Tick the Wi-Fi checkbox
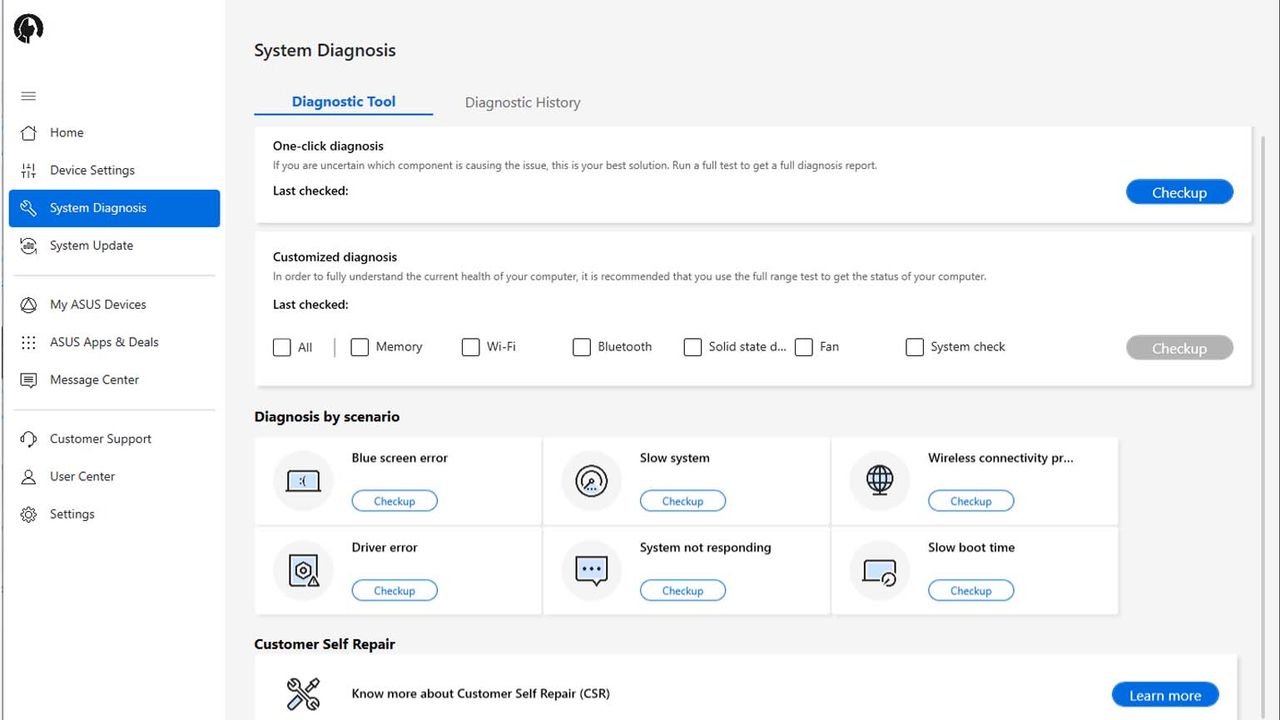This screenshot has height=720, width=1280. pos(470,347)
